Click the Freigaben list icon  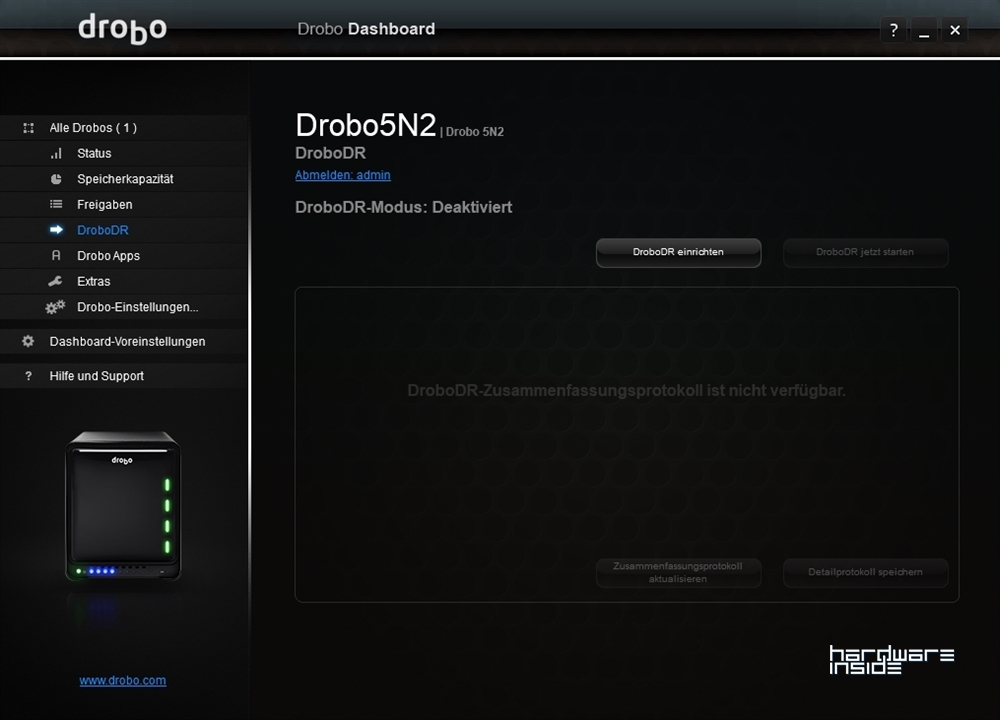(x=56, y=205)
